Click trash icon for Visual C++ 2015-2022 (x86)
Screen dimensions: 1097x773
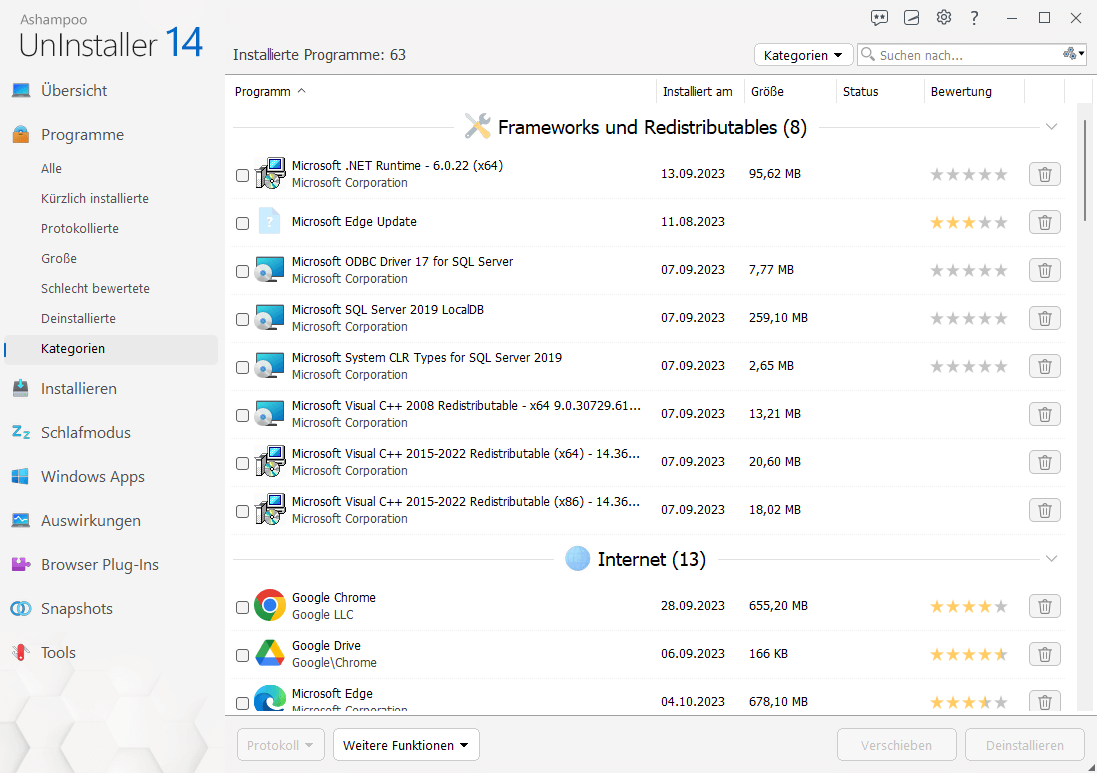tap(1045, 510)
